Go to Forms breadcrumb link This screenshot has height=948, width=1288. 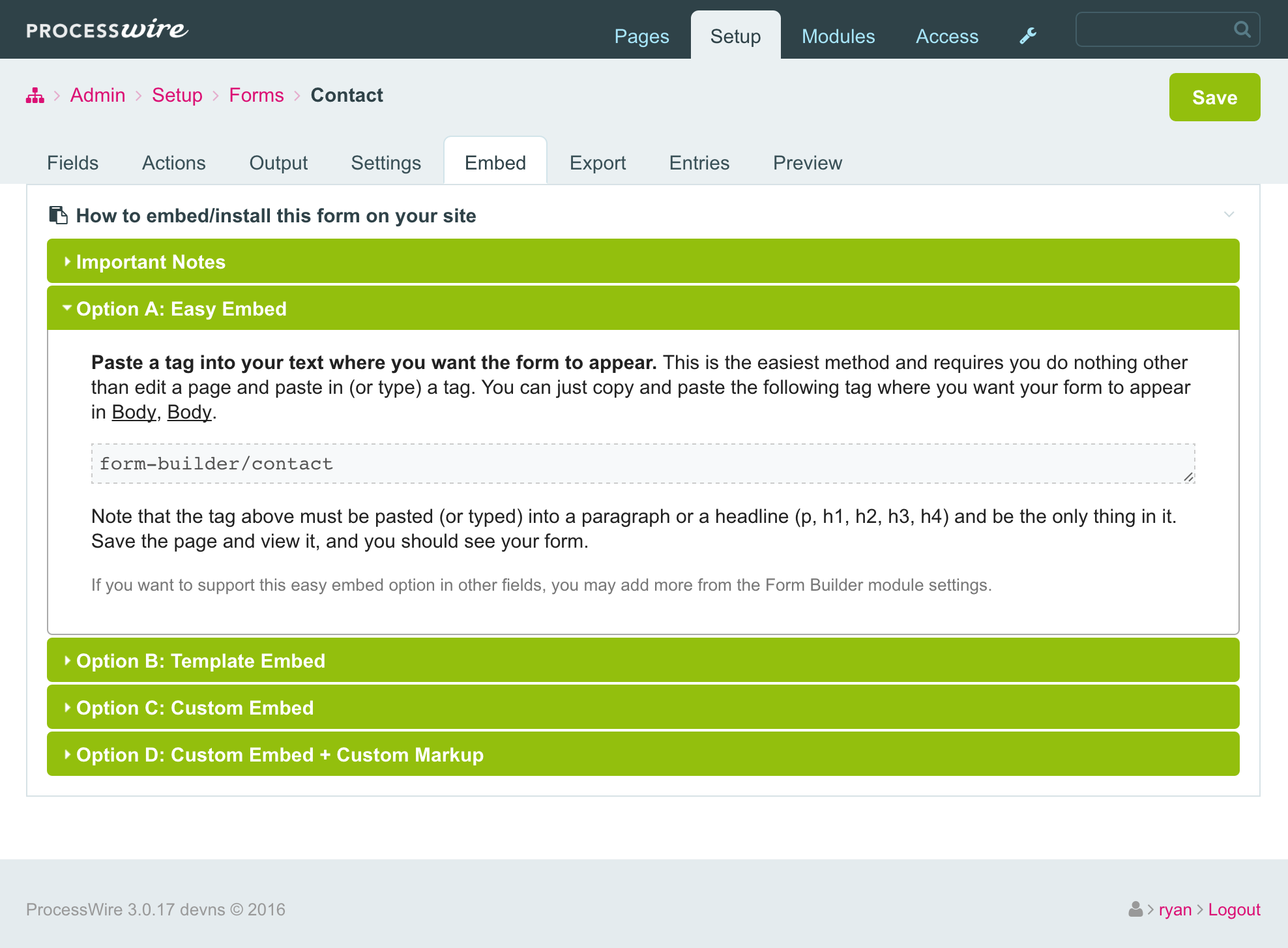[x=256, y=95]
